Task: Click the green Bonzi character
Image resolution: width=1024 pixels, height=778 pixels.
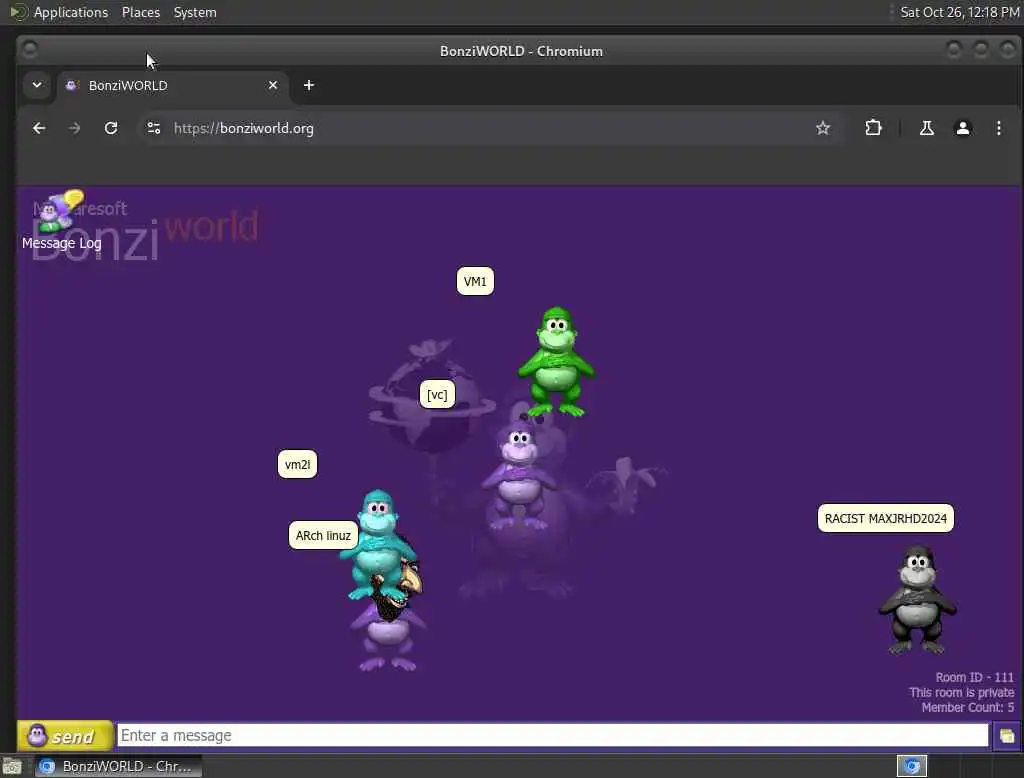Action: tap(556, 361)
